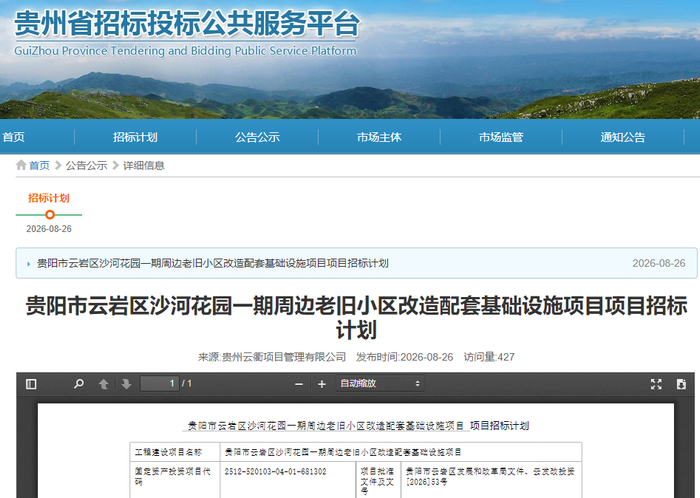700x498 pixels.
Task: Open the PDF search magnifier icon
Action: 79,384
